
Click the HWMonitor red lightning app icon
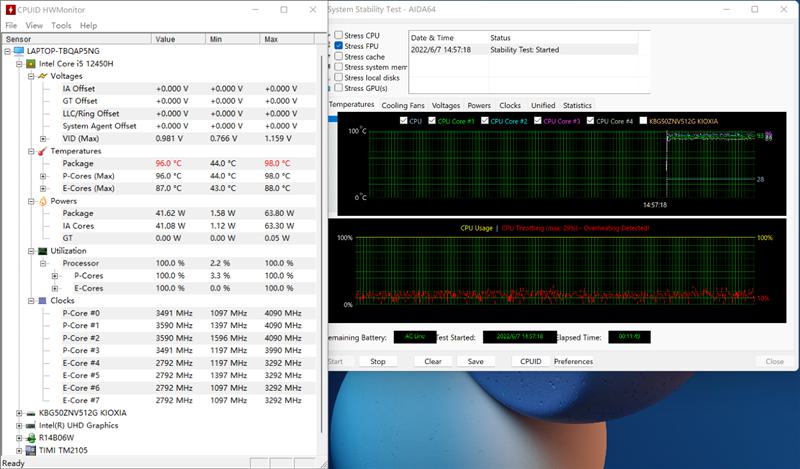[x=10, y=10]
